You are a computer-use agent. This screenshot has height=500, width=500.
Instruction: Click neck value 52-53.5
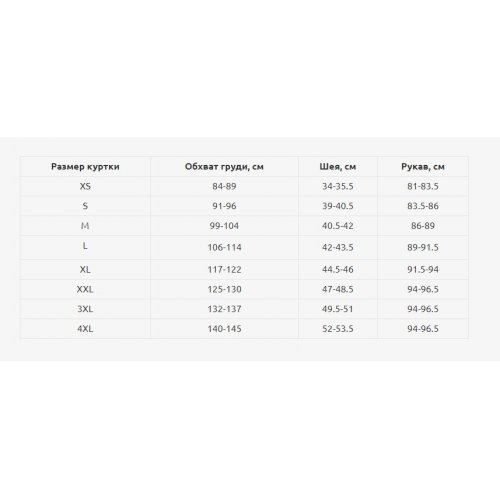(x=338, y=329)
